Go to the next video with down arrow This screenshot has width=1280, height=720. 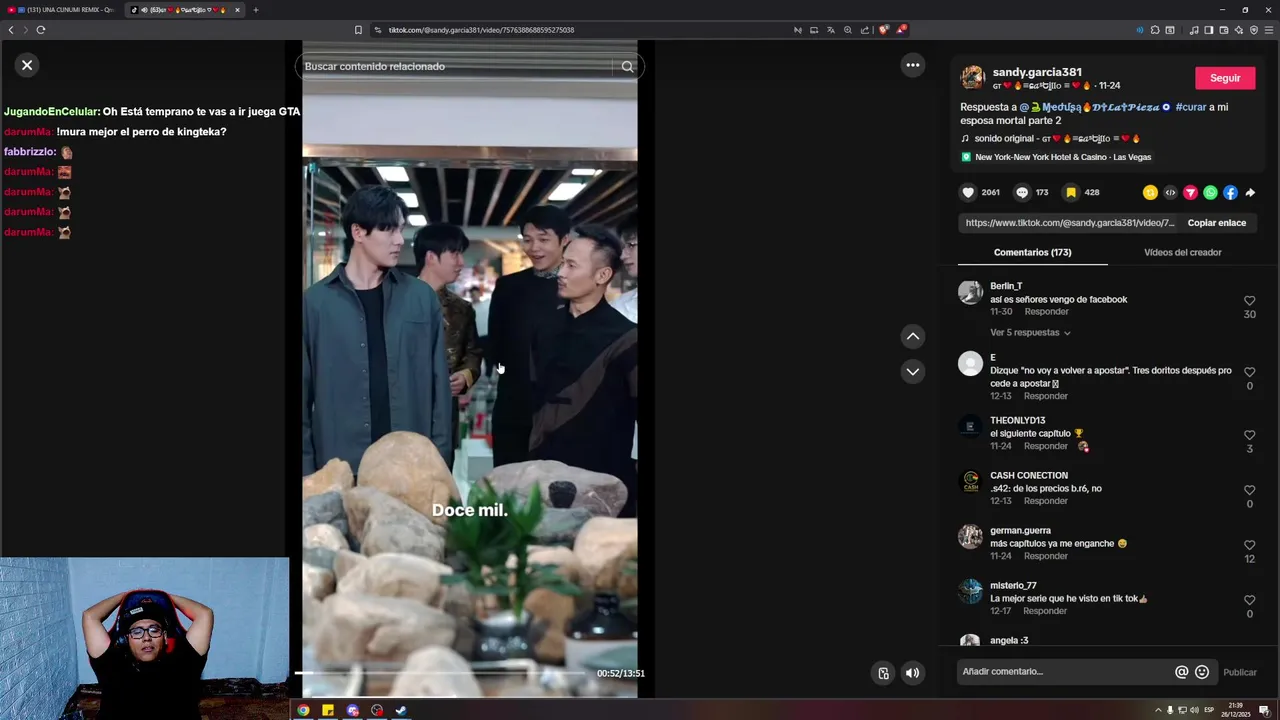[x=912, y=371]
